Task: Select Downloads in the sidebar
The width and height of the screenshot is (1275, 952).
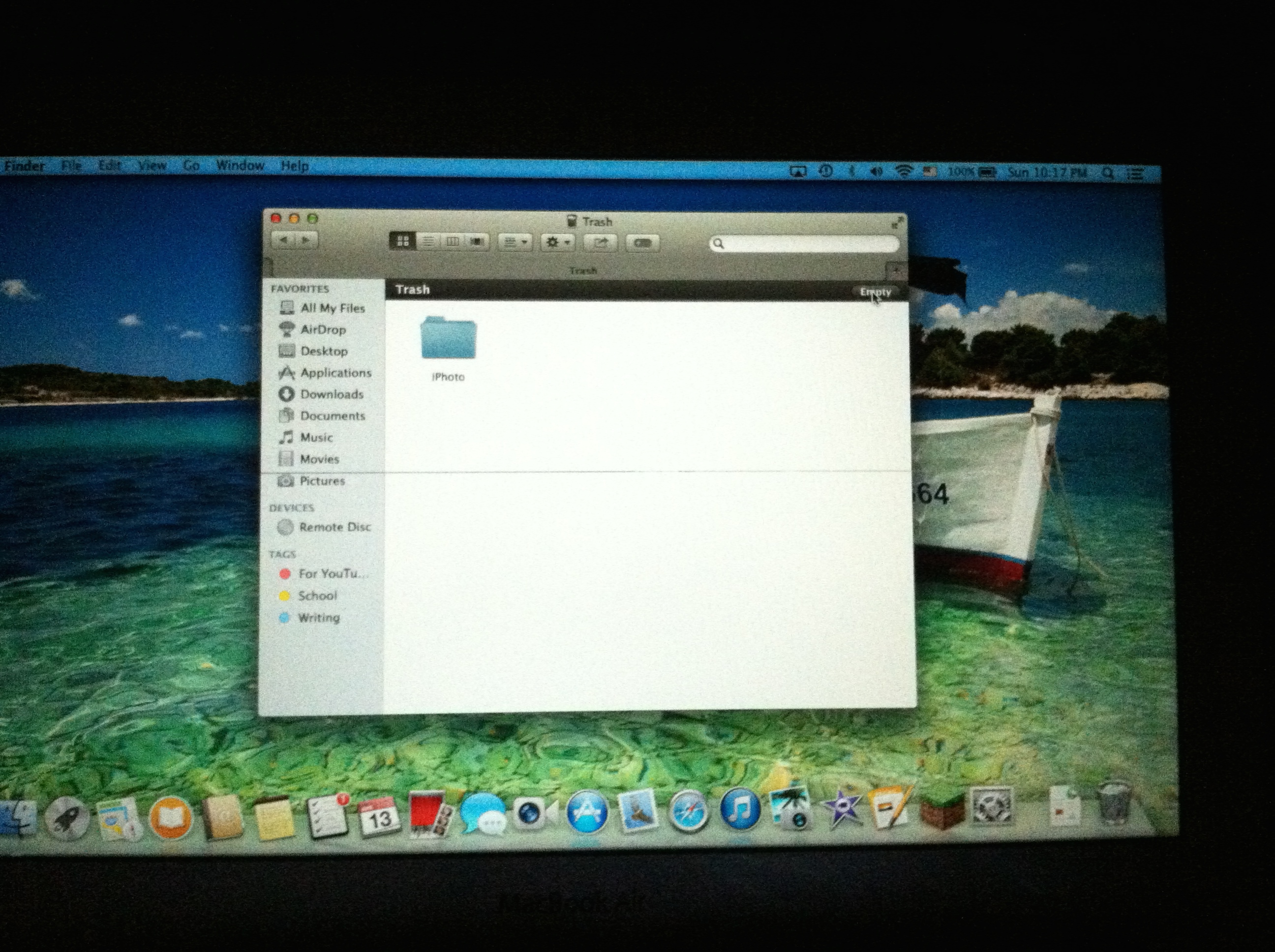Action: coord(332,394)
